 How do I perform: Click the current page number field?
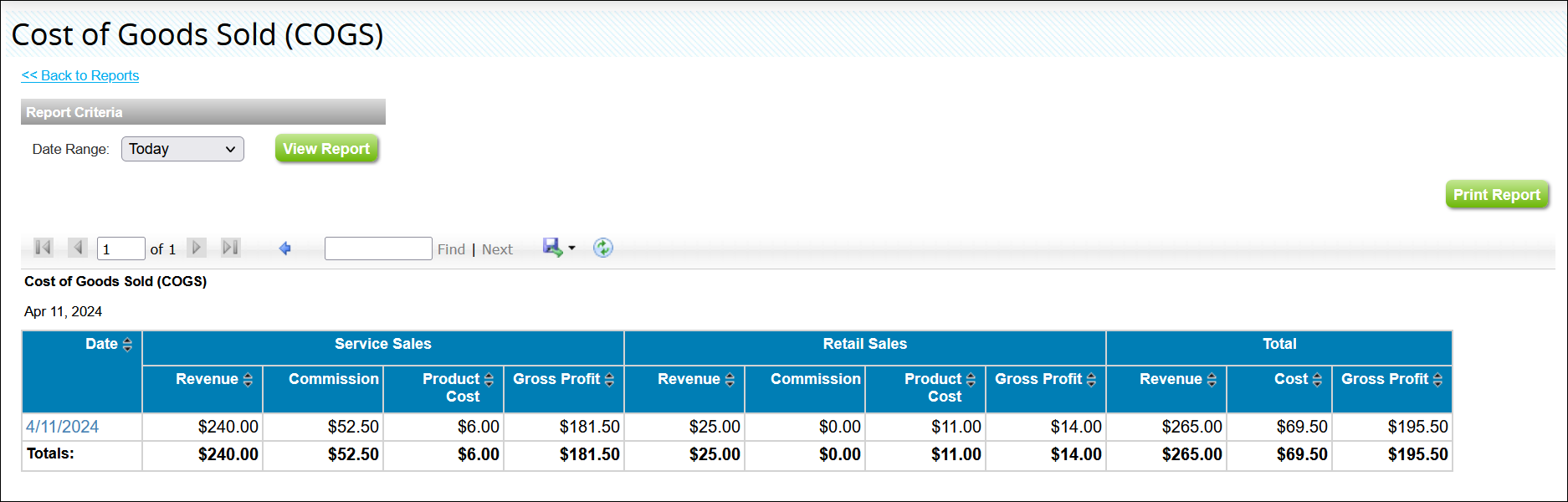(120, 249)
